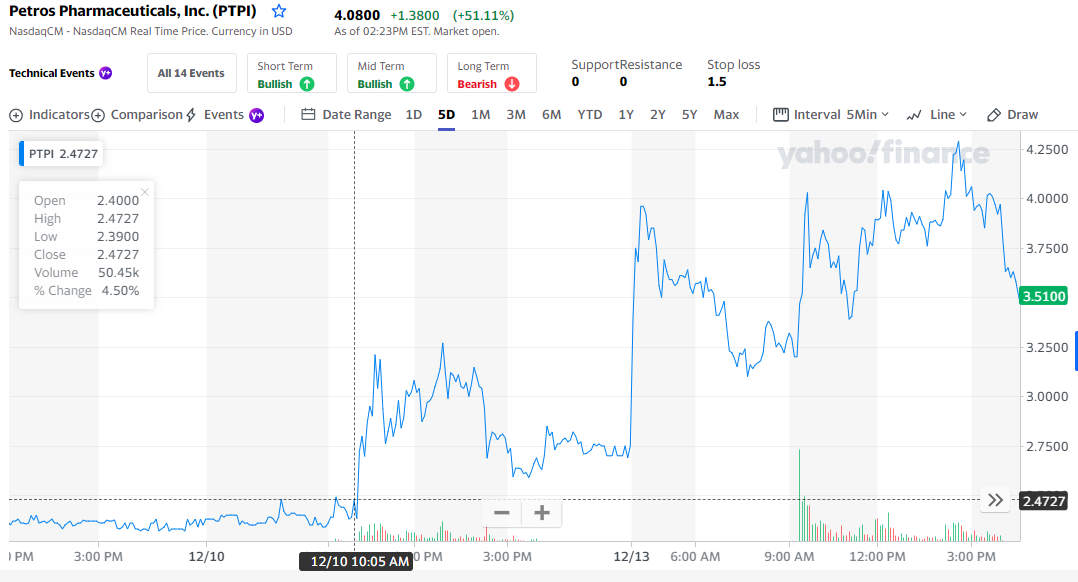1078x582 pixels.
Task: Open All 14 Events
Action: 191,73
